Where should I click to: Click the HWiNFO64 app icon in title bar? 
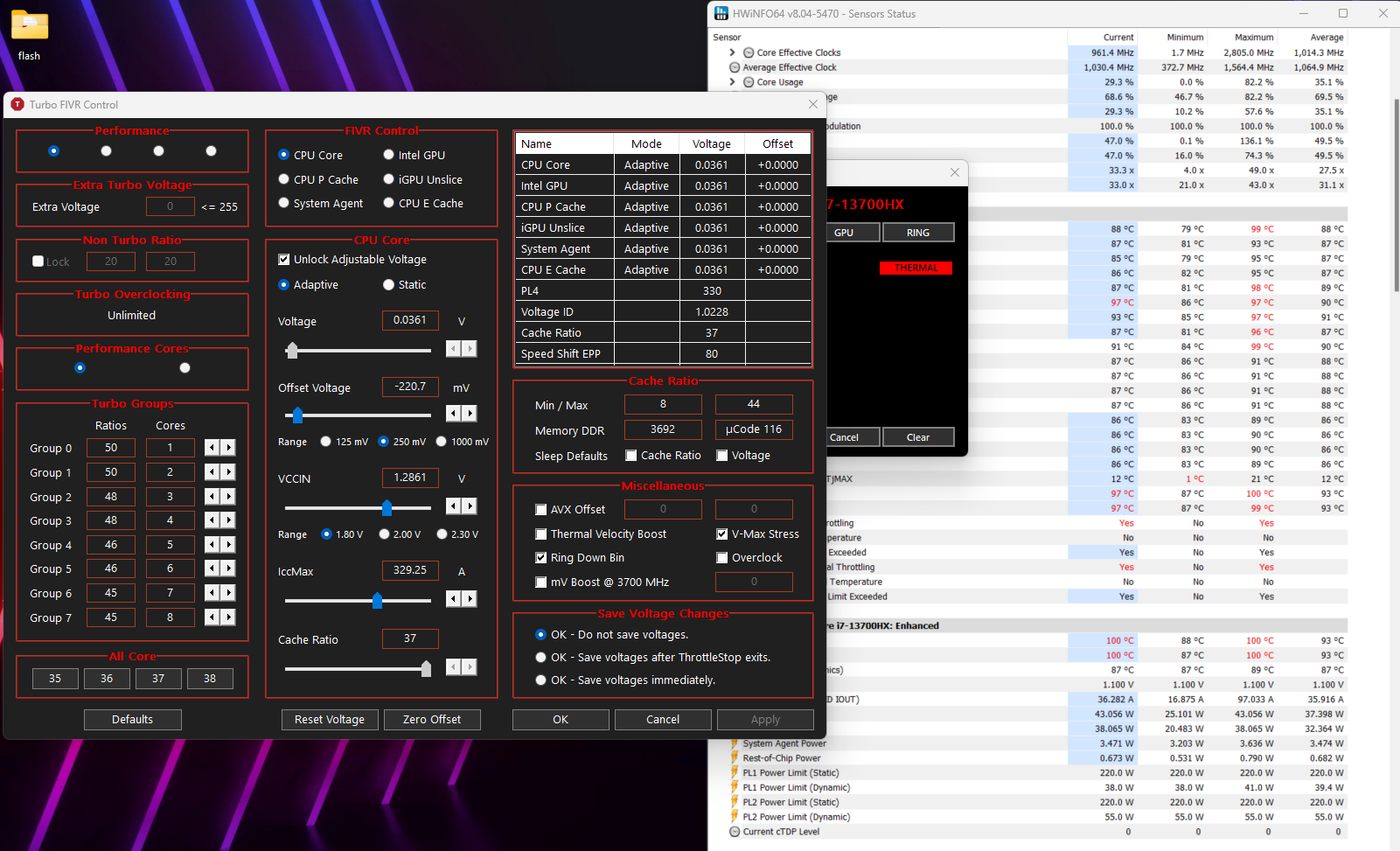(x=721, y=13)
